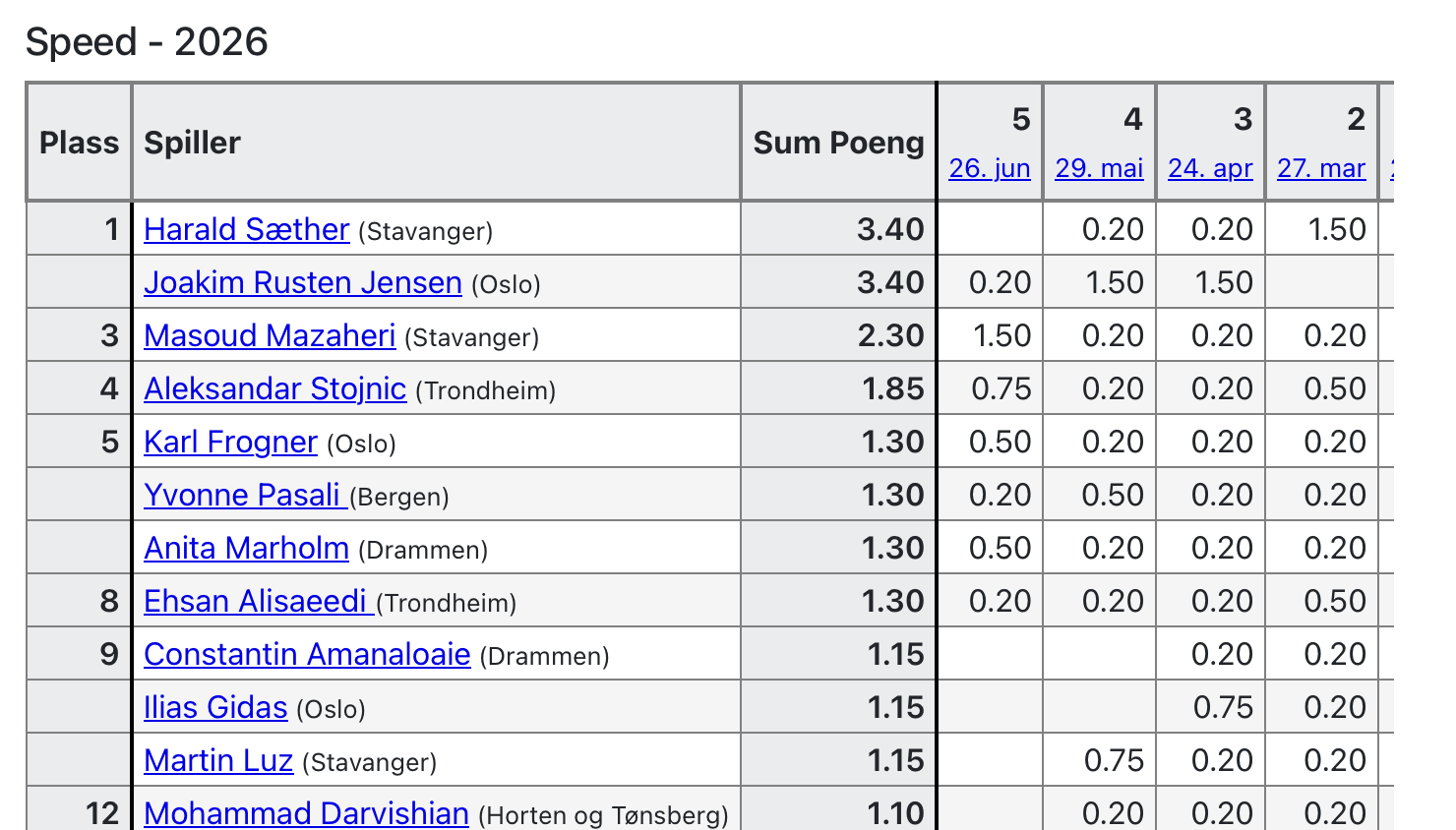Select Harald Sæther's 3.40 total points cell

pyautogui.click(x=839, y=229)
